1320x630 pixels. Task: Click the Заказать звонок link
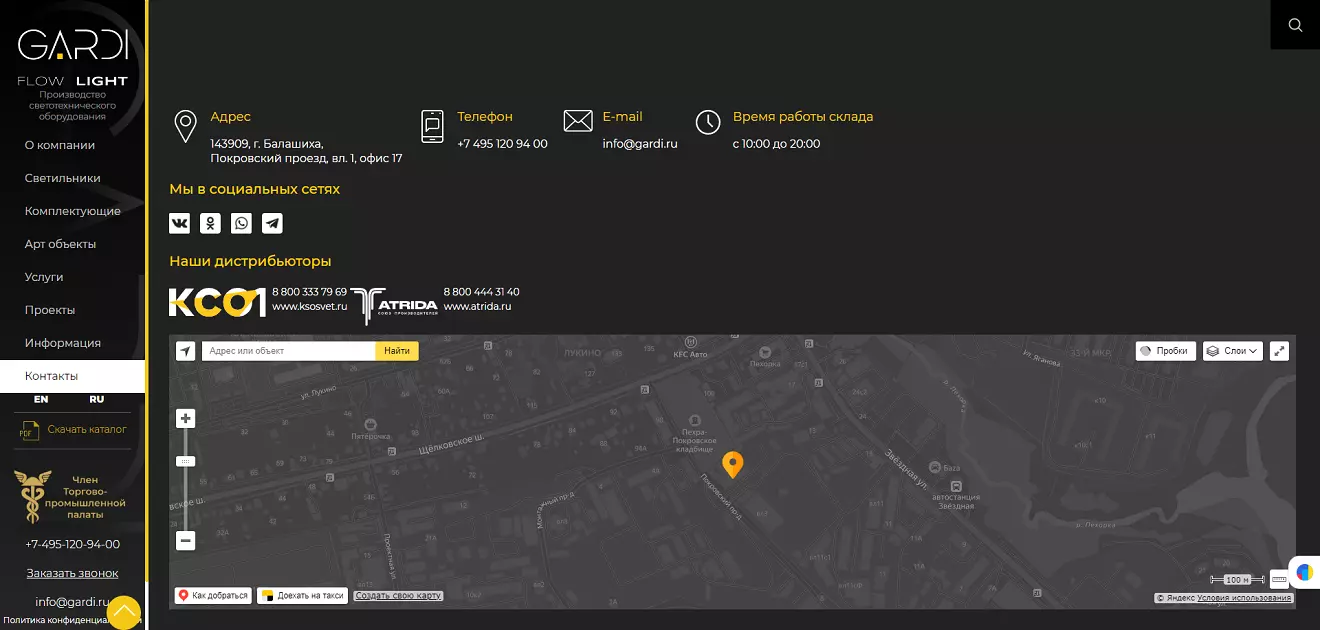pyautogui.click(x=72, y=573)
